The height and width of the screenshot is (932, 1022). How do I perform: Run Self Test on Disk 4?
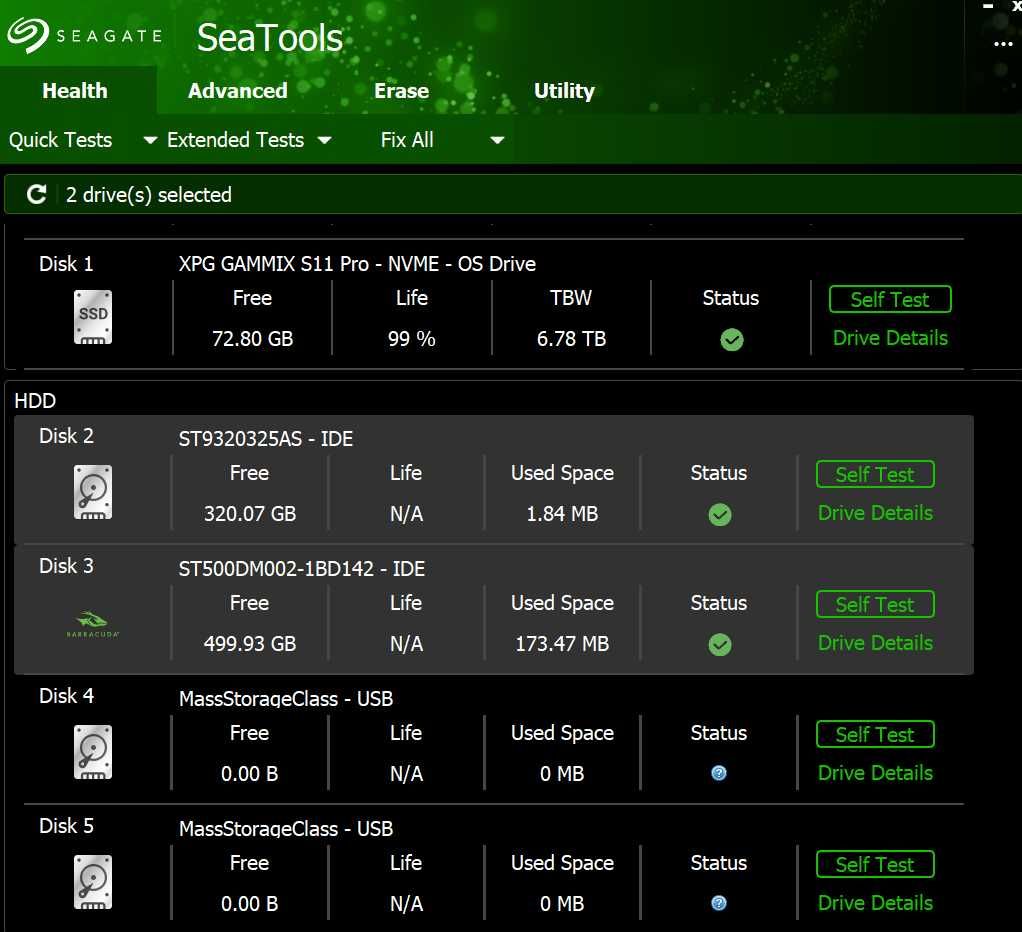[x=875, y=734]
